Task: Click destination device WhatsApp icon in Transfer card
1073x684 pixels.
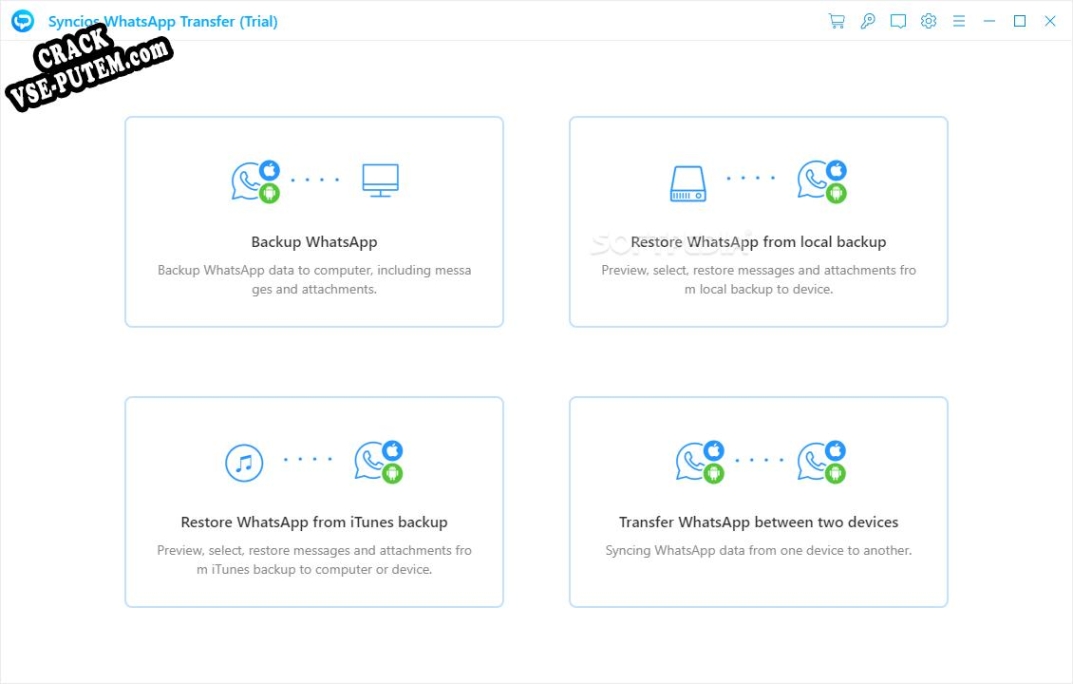Action: click(821, 462)
